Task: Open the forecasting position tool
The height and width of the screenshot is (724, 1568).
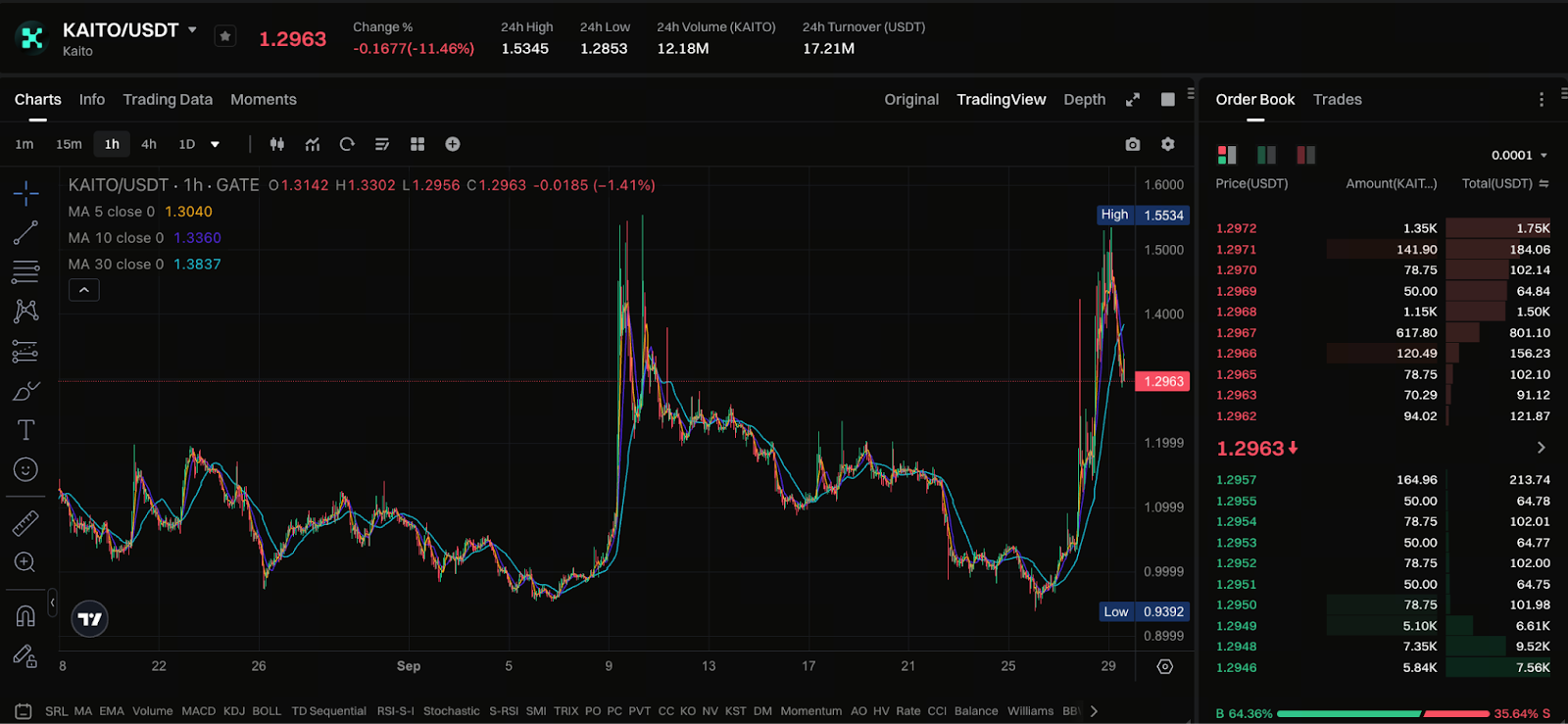Action: (25, 351)
